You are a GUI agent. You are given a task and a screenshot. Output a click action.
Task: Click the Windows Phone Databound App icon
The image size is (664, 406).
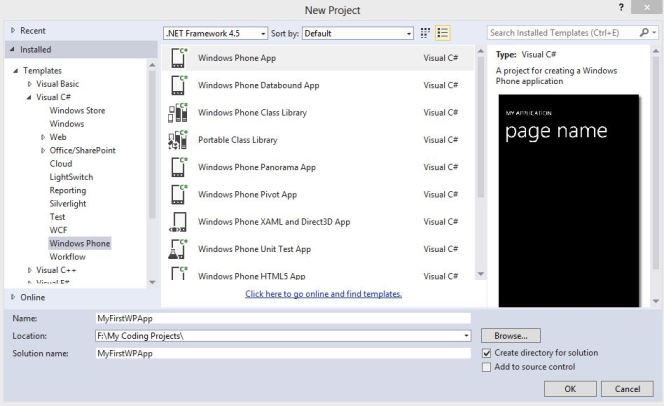click(179, 85)
